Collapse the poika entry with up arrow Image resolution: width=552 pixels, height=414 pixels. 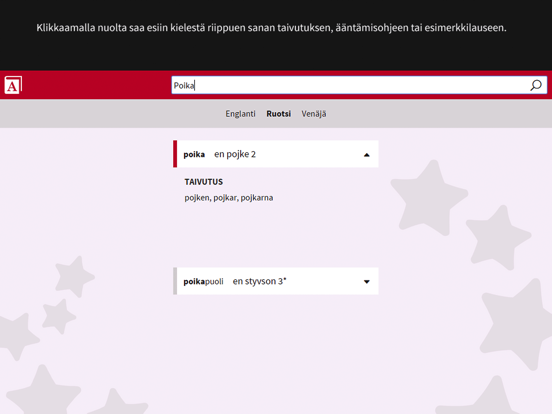coord(366,155)
